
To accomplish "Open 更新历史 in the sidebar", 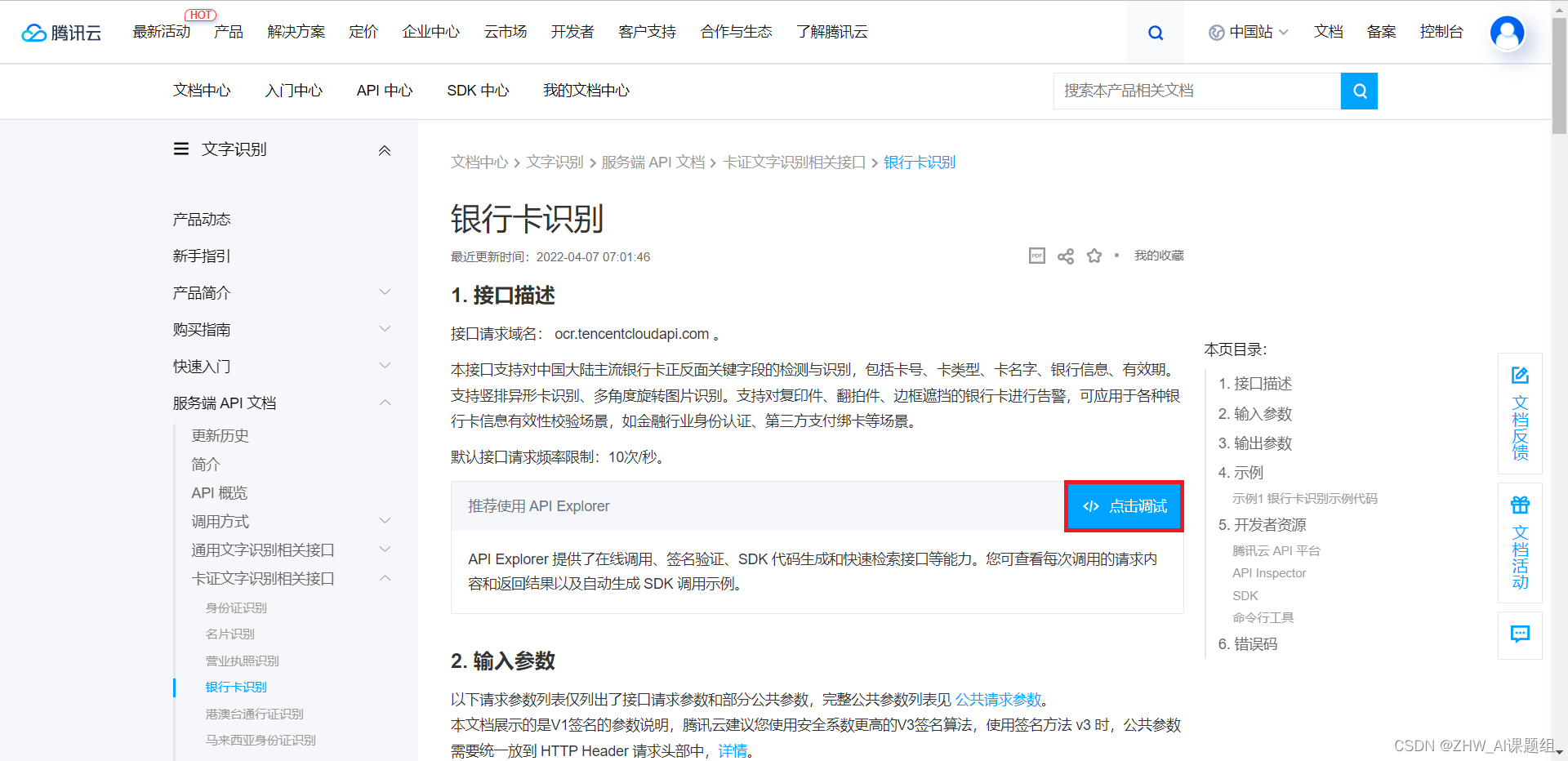I will pos(220,436).
